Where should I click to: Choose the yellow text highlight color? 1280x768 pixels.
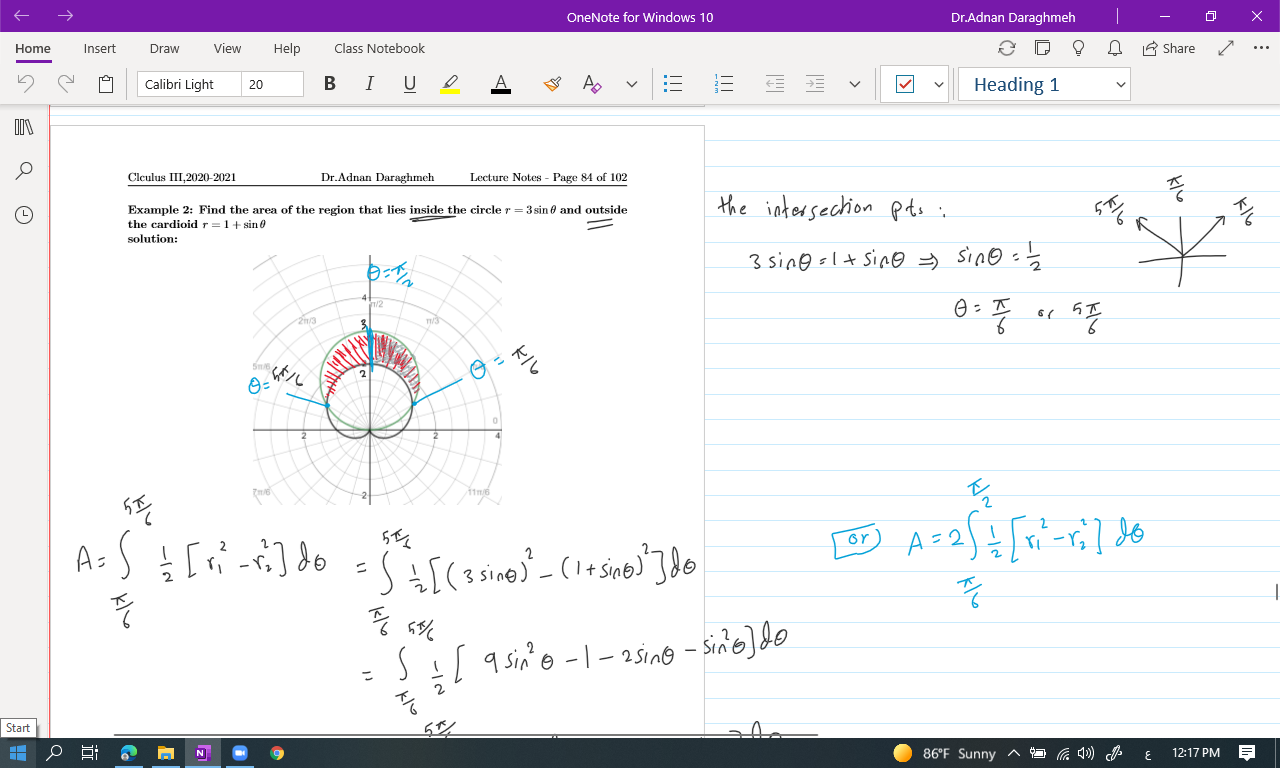(x=450, y=85)
